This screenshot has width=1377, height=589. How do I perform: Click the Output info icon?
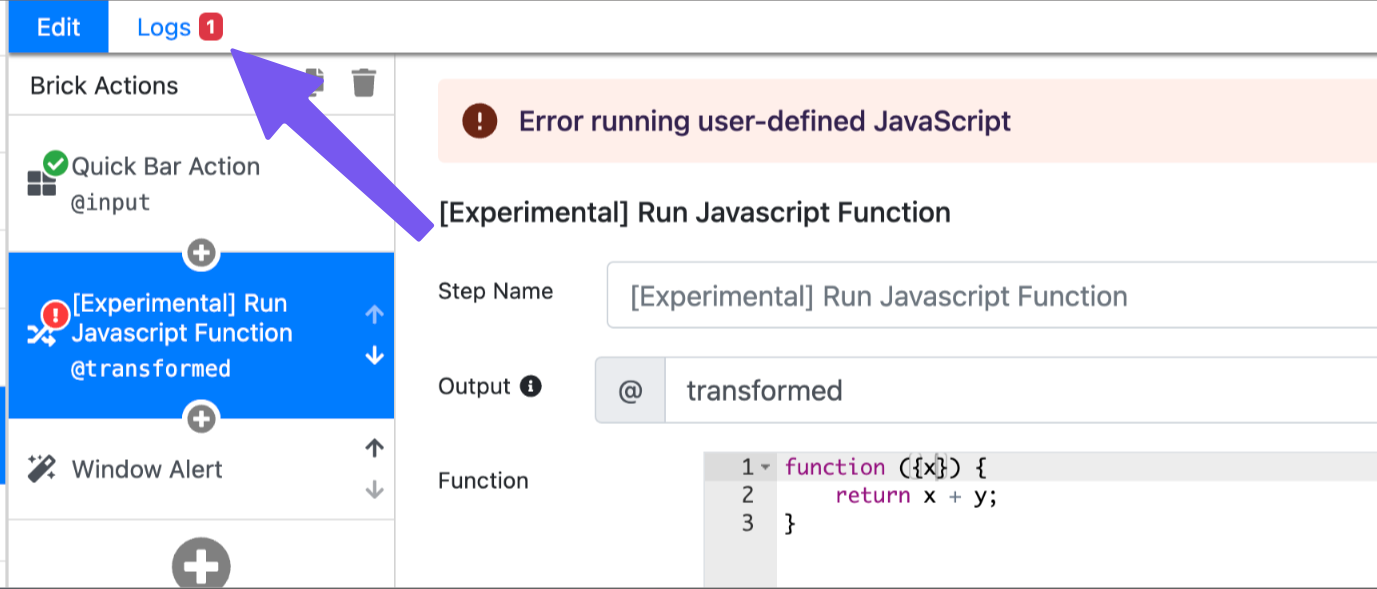[531, 386]
